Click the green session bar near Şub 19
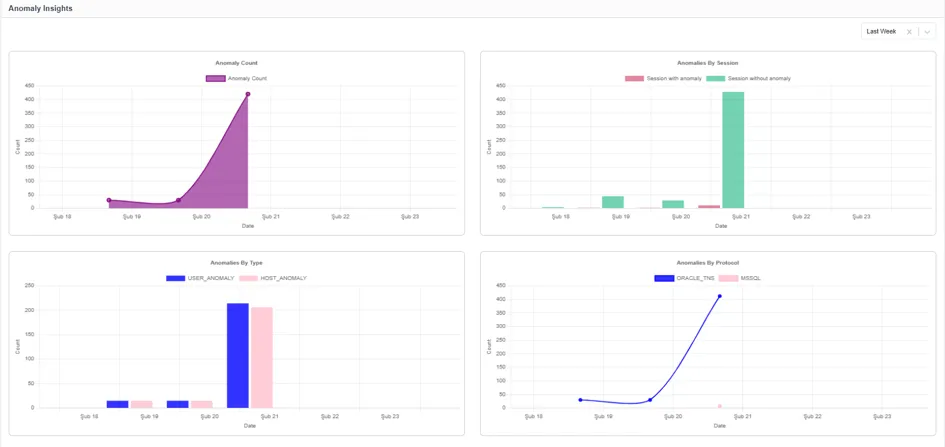 pos(612,202)
